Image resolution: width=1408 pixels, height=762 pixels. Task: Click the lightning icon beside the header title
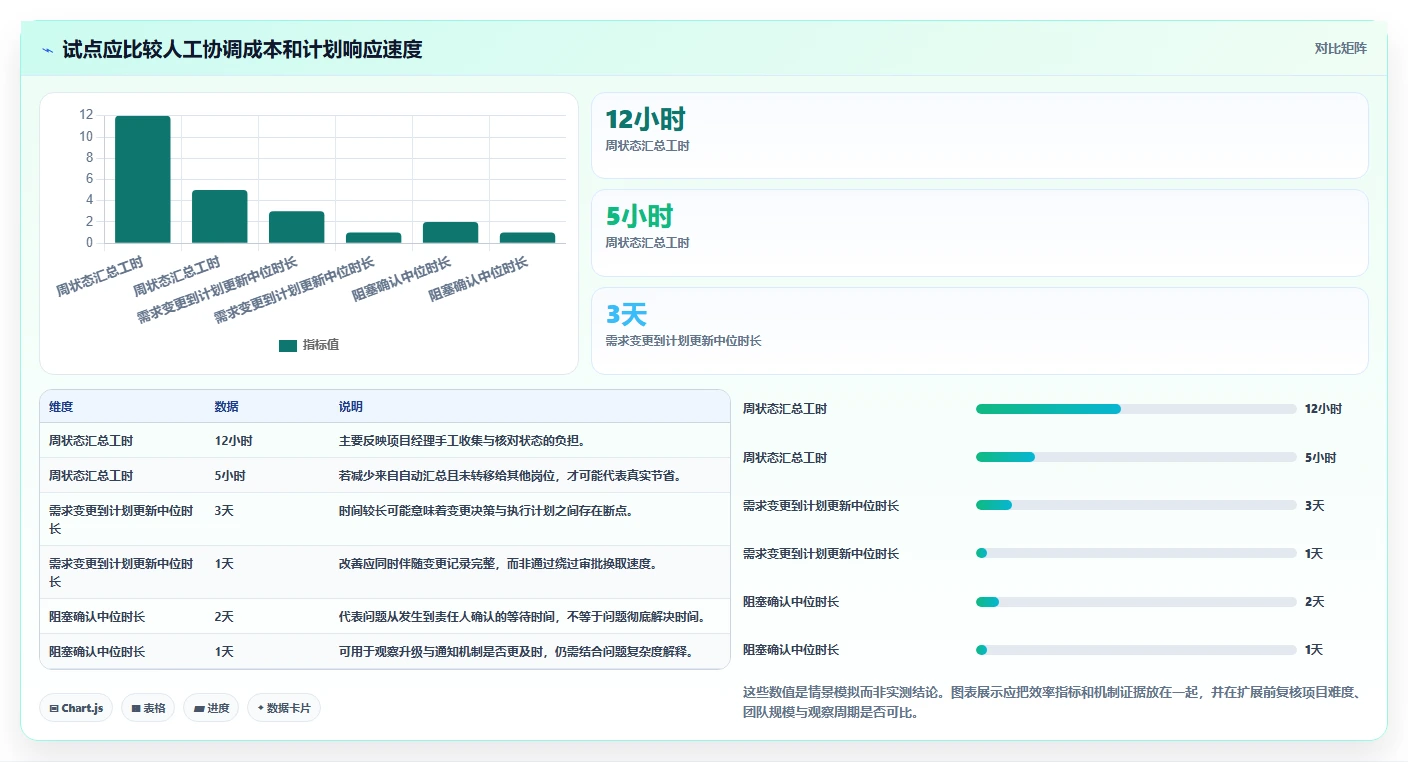48,49
